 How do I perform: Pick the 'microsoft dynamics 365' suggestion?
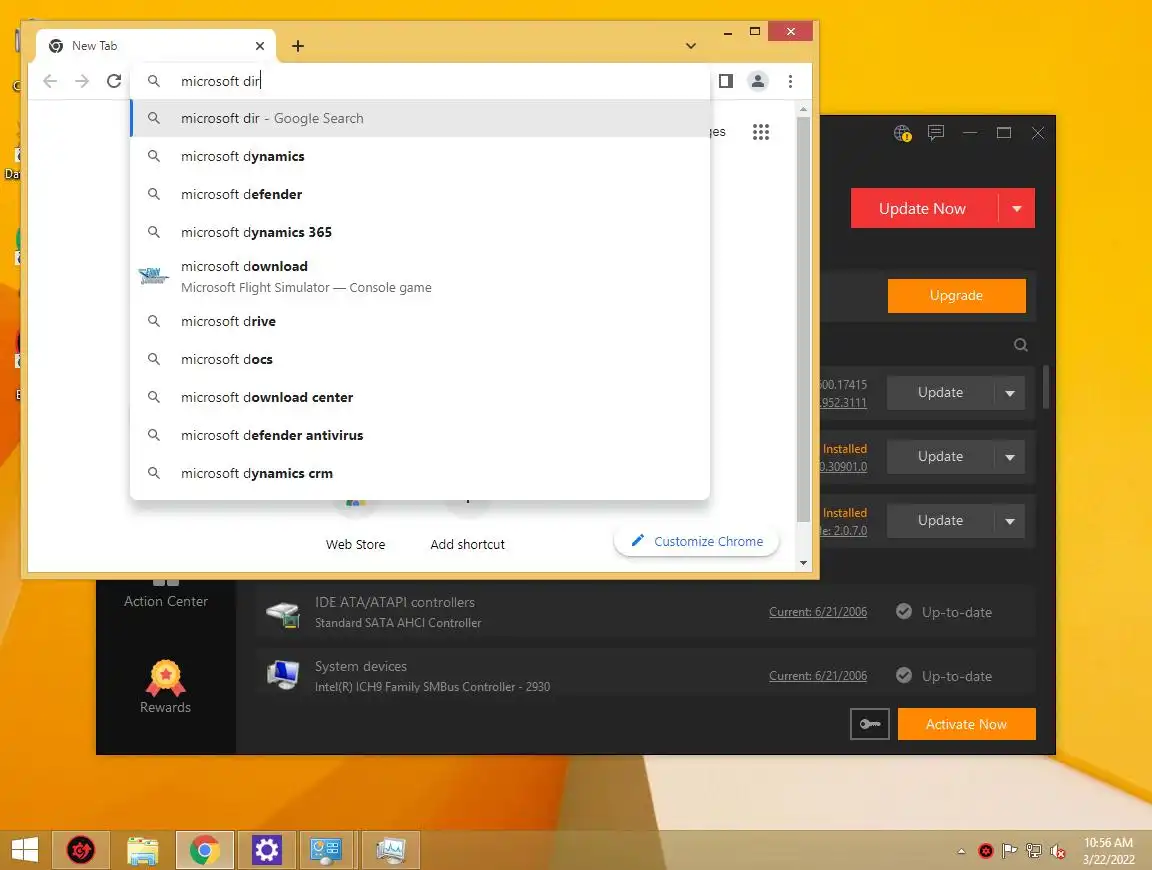[x=420, y=232]
